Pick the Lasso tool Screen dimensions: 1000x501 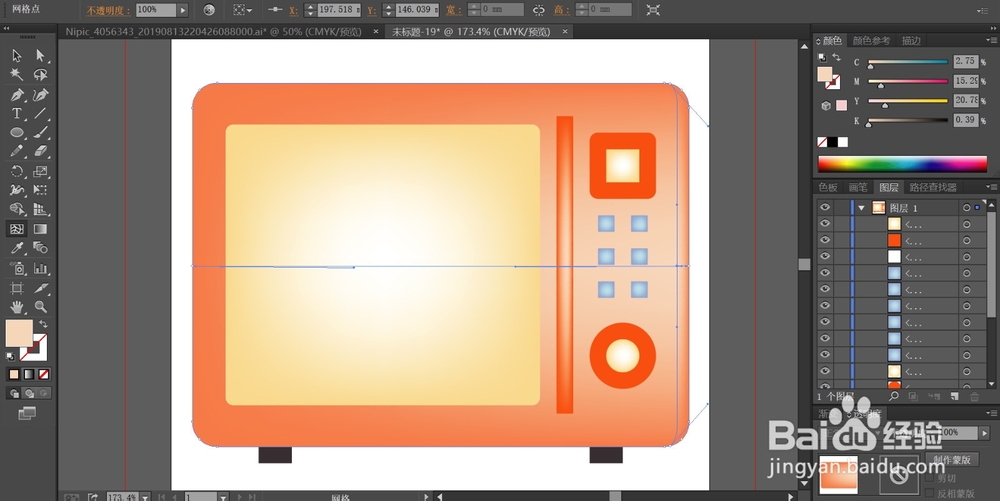coord(41,75)
